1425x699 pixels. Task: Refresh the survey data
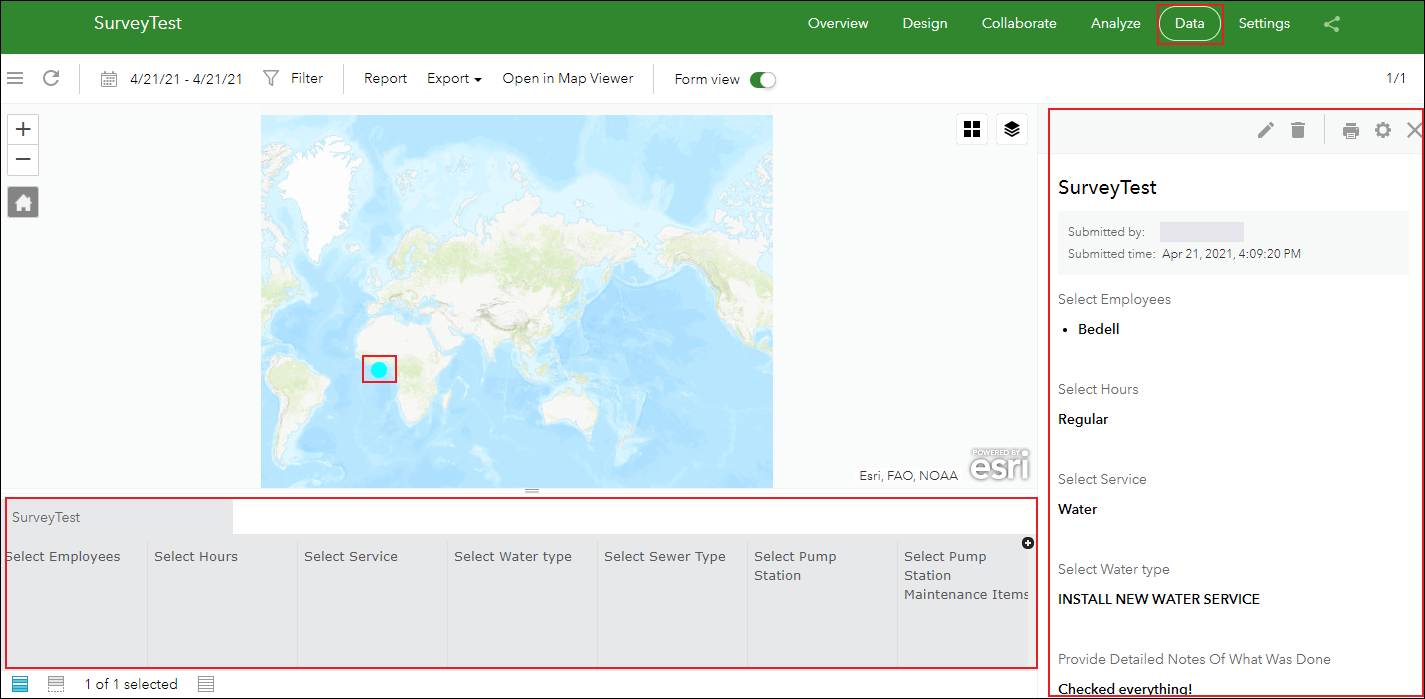click(x=51, y=78)
